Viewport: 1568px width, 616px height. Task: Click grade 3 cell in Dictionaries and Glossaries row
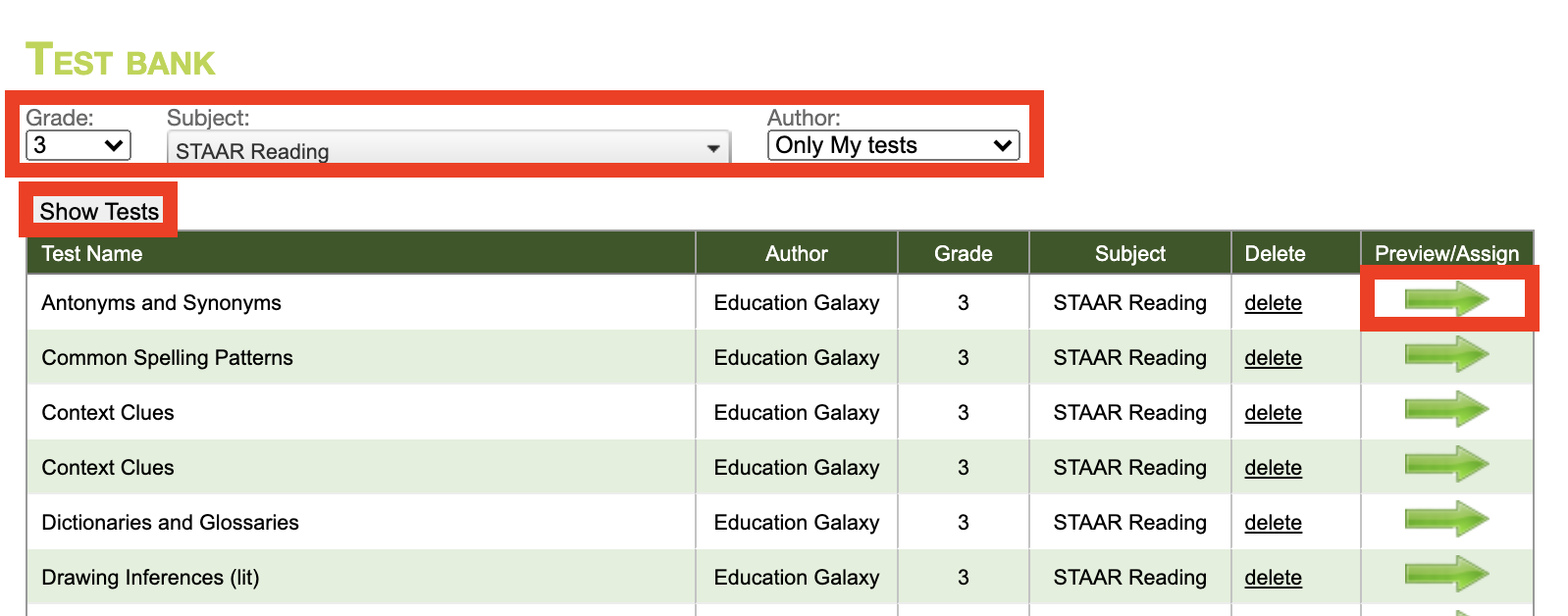pos(963,523)
